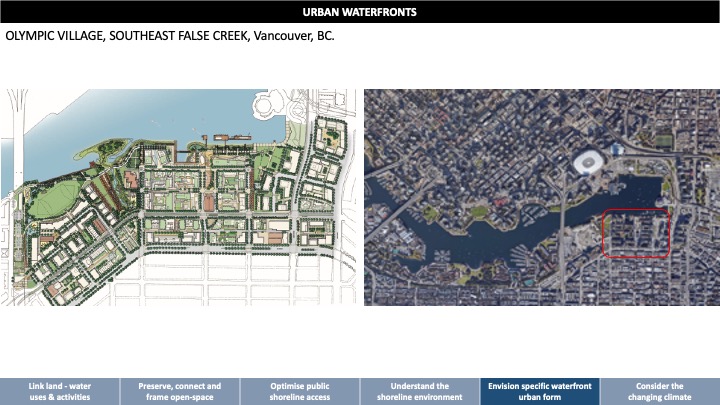
Task: Open 'Preserve, connect and frame open-space' tab
Action: click(x=180, y=391)
